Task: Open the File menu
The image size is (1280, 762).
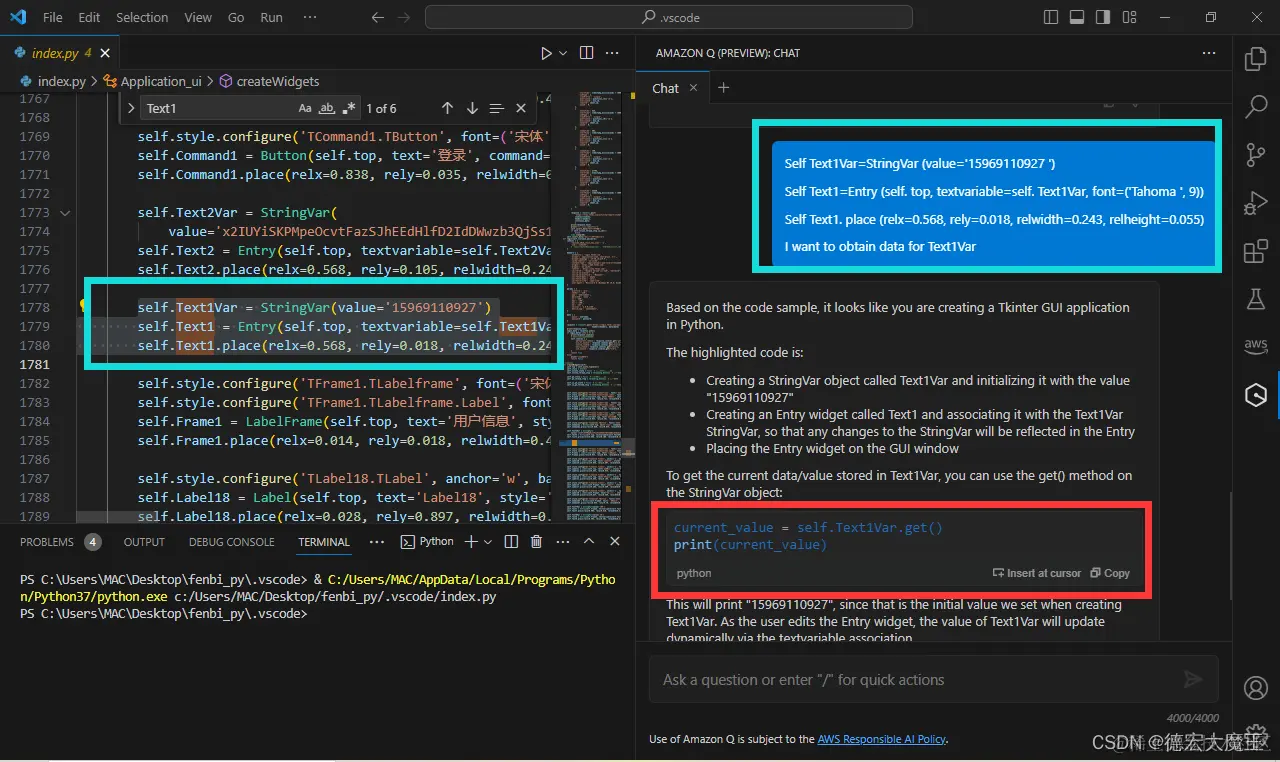Action: [53, 17]
